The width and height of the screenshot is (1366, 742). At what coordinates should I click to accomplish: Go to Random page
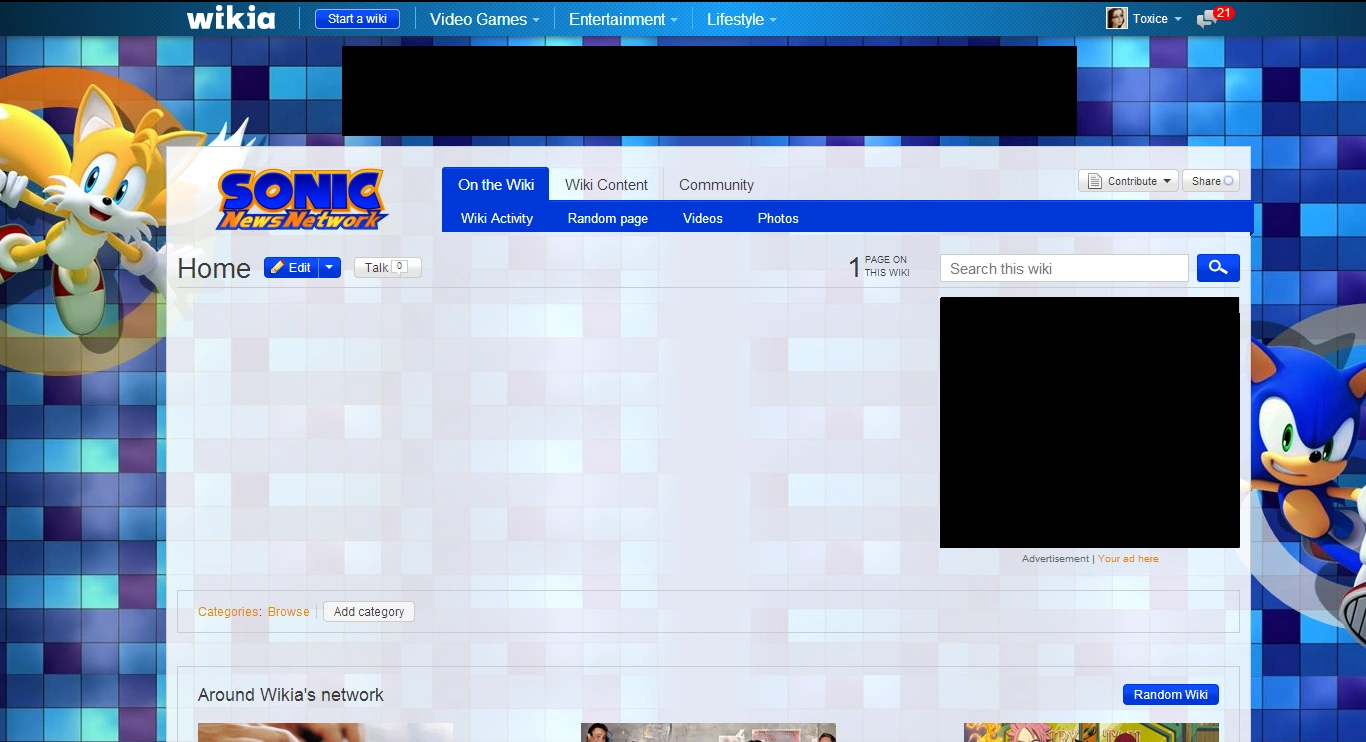(607, 218)
